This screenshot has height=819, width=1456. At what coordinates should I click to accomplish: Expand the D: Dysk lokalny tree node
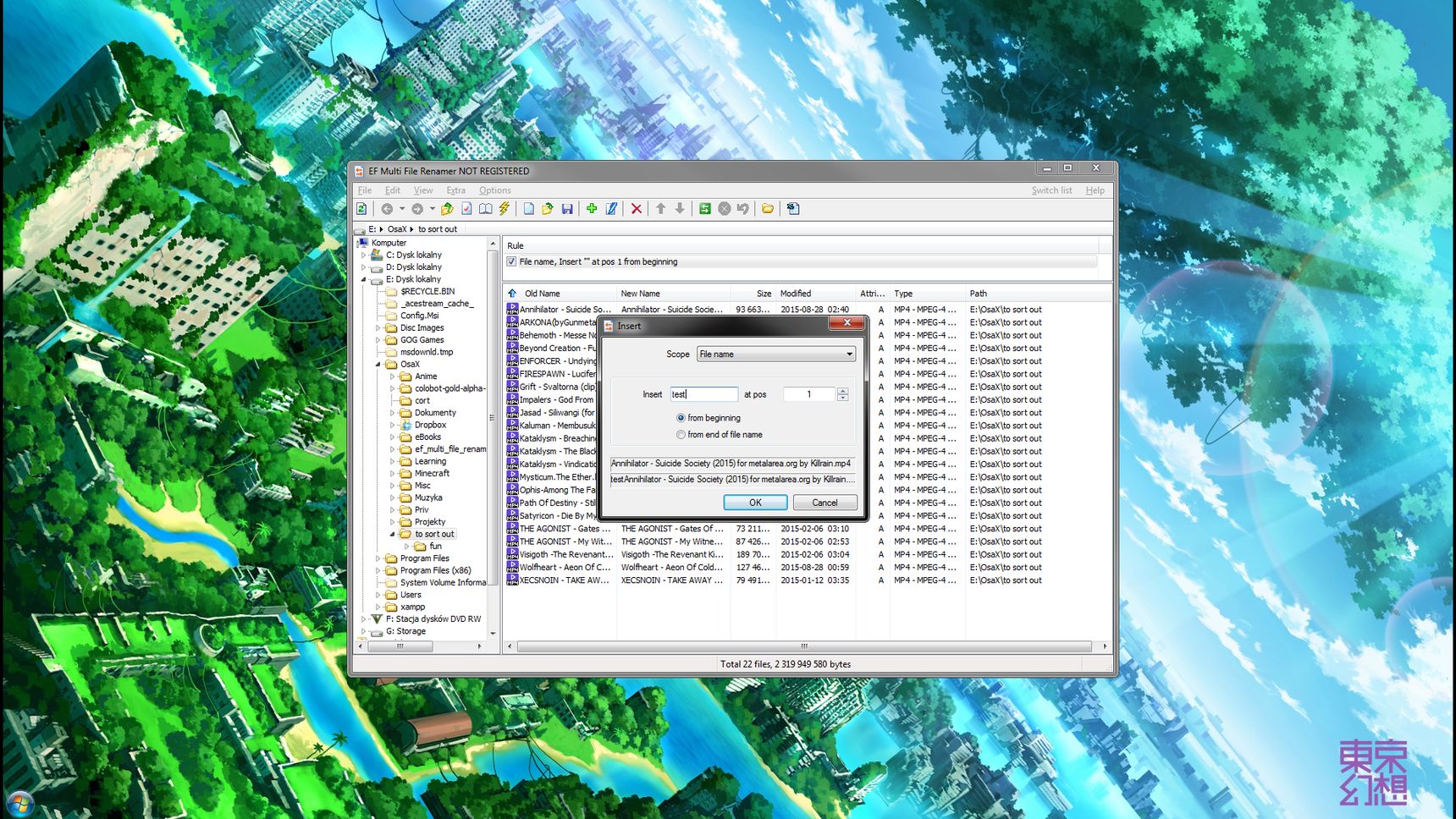coord(364,267)
